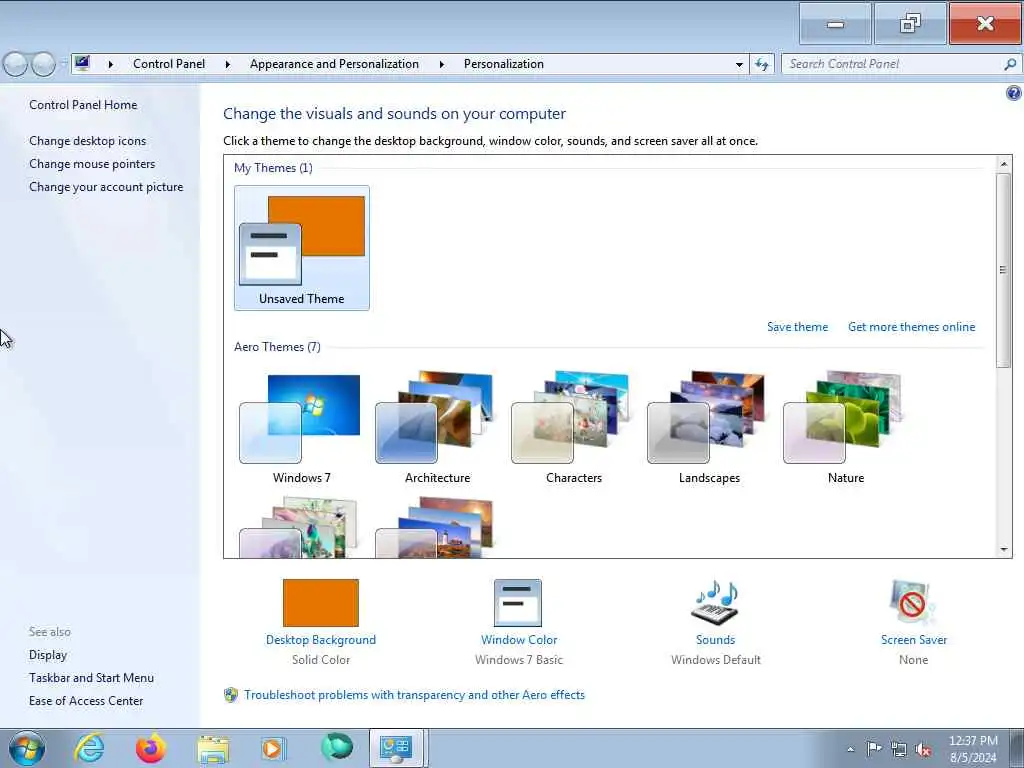Click Change desktop icons link

pos(88,140)
